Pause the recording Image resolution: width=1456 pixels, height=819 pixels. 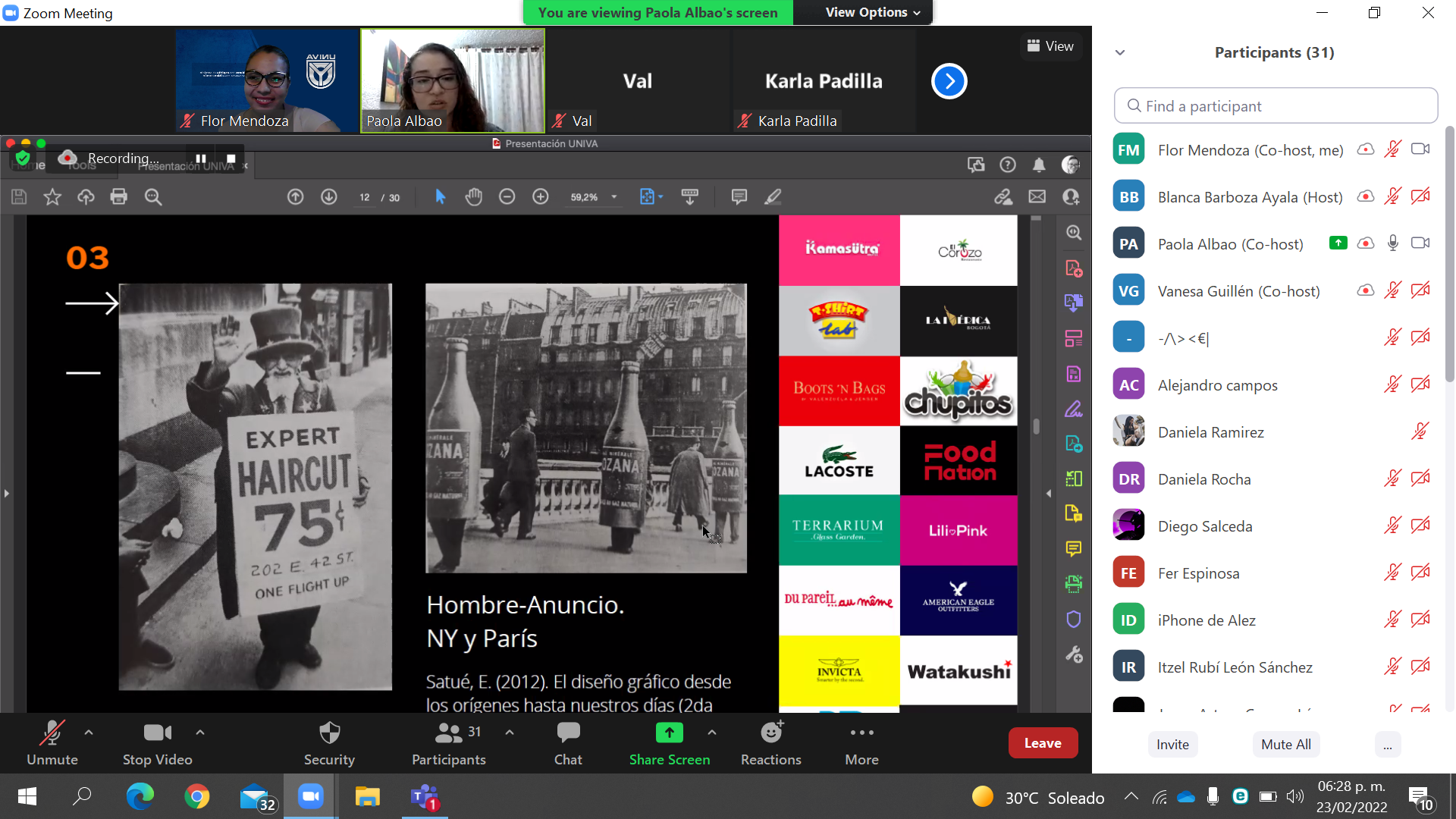coord(201,158)
